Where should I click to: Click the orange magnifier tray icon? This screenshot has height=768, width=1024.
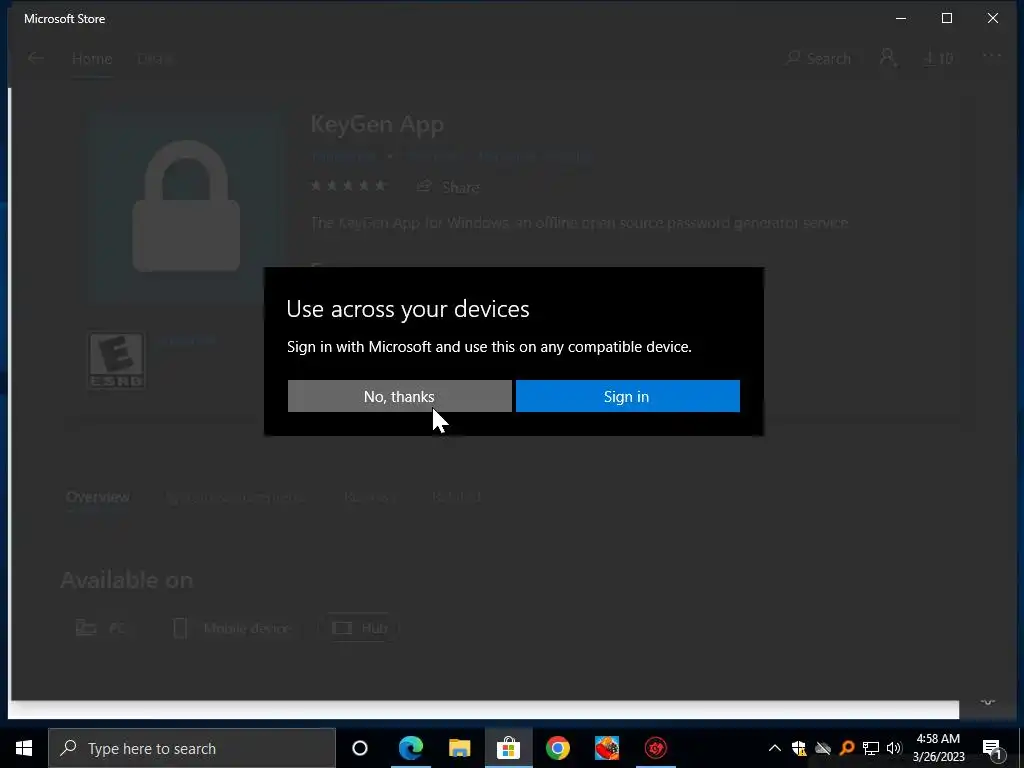[847, 748]
